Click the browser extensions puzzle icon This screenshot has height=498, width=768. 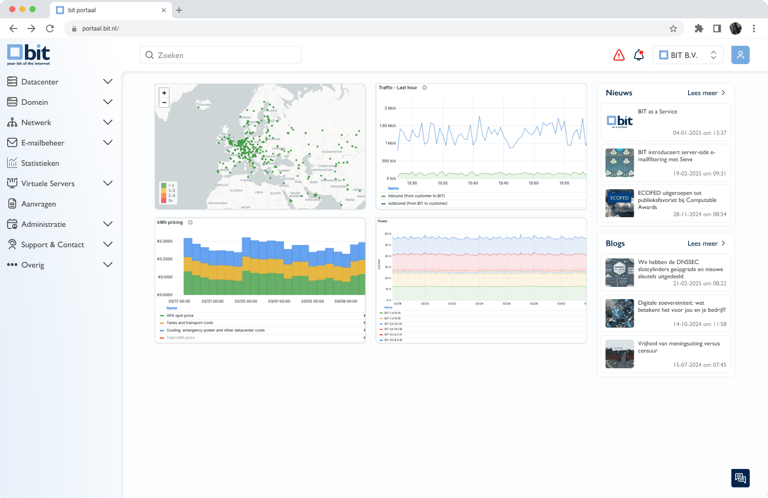click(698, 28)
